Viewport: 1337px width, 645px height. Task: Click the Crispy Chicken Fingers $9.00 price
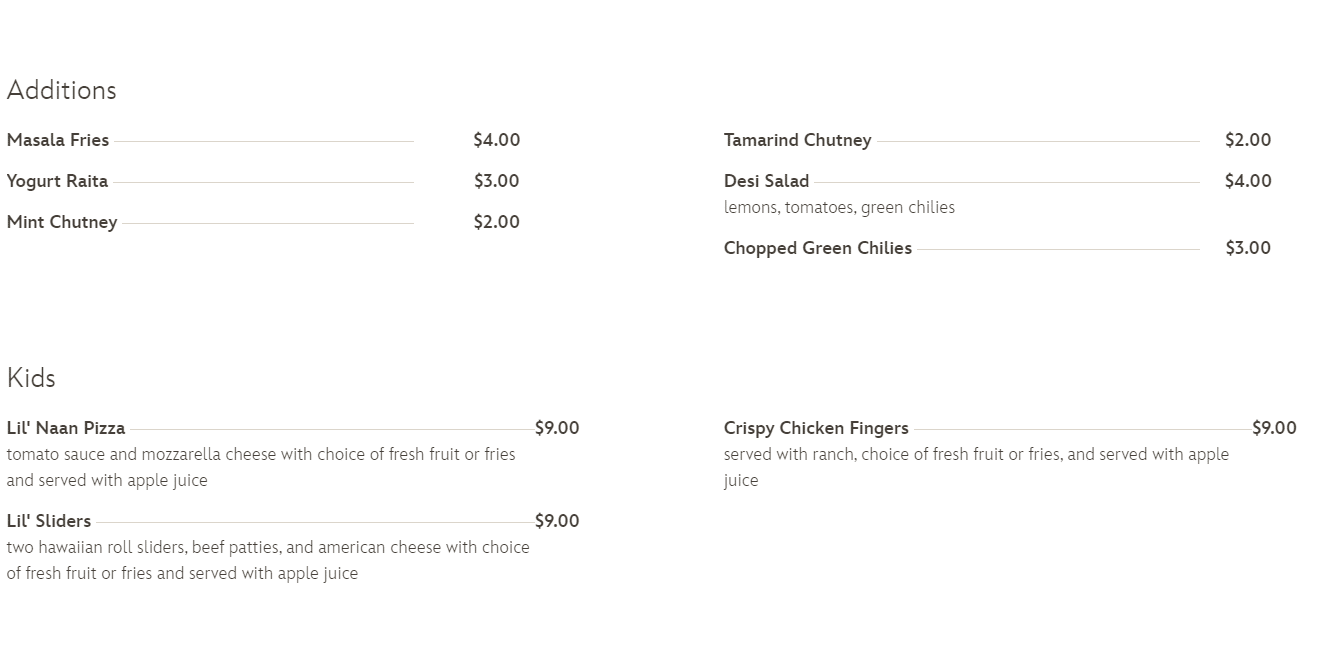[x=1274, y=428]
